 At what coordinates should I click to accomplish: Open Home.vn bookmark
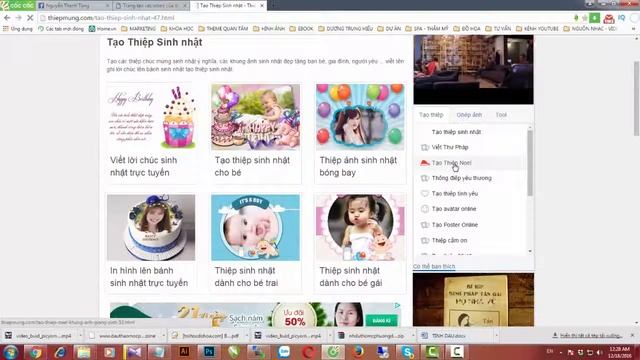click(x=102, y=29)
